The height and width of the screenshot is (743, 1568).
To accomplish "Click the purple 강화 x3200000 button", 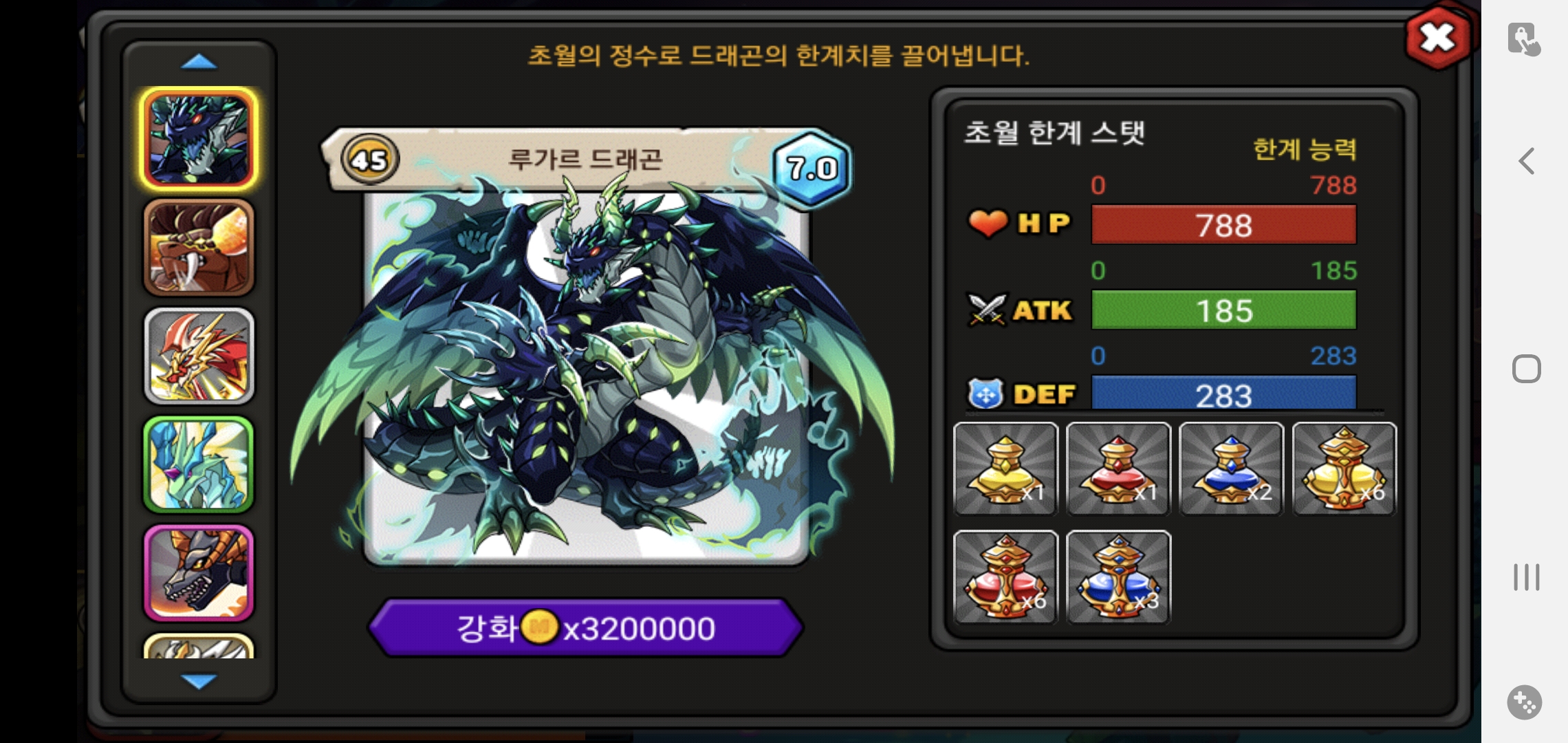I will click(586, 627).
